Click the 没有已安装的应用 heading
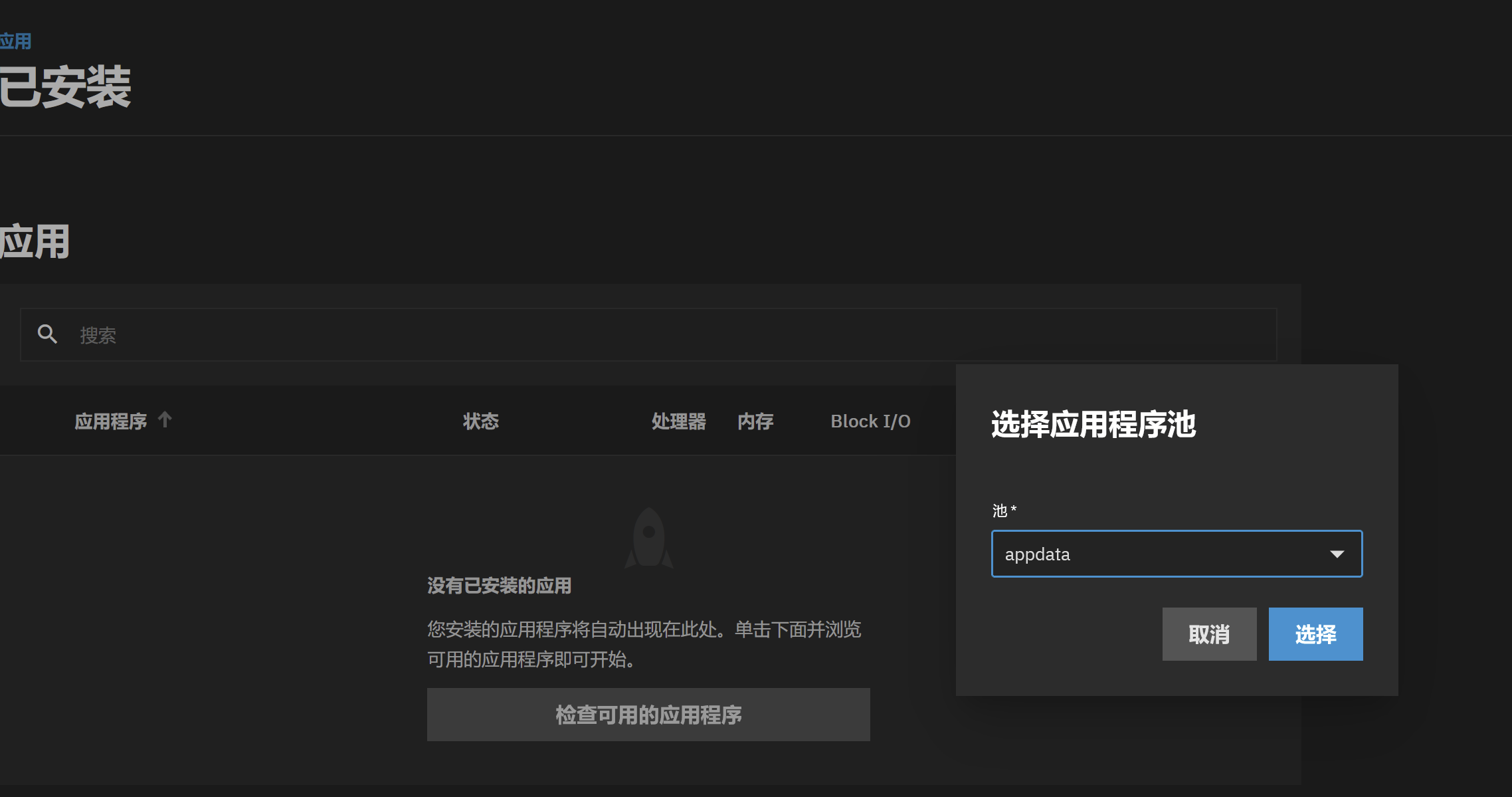The width and height of the screenshot is (1512, 797). tap(500, 586)
